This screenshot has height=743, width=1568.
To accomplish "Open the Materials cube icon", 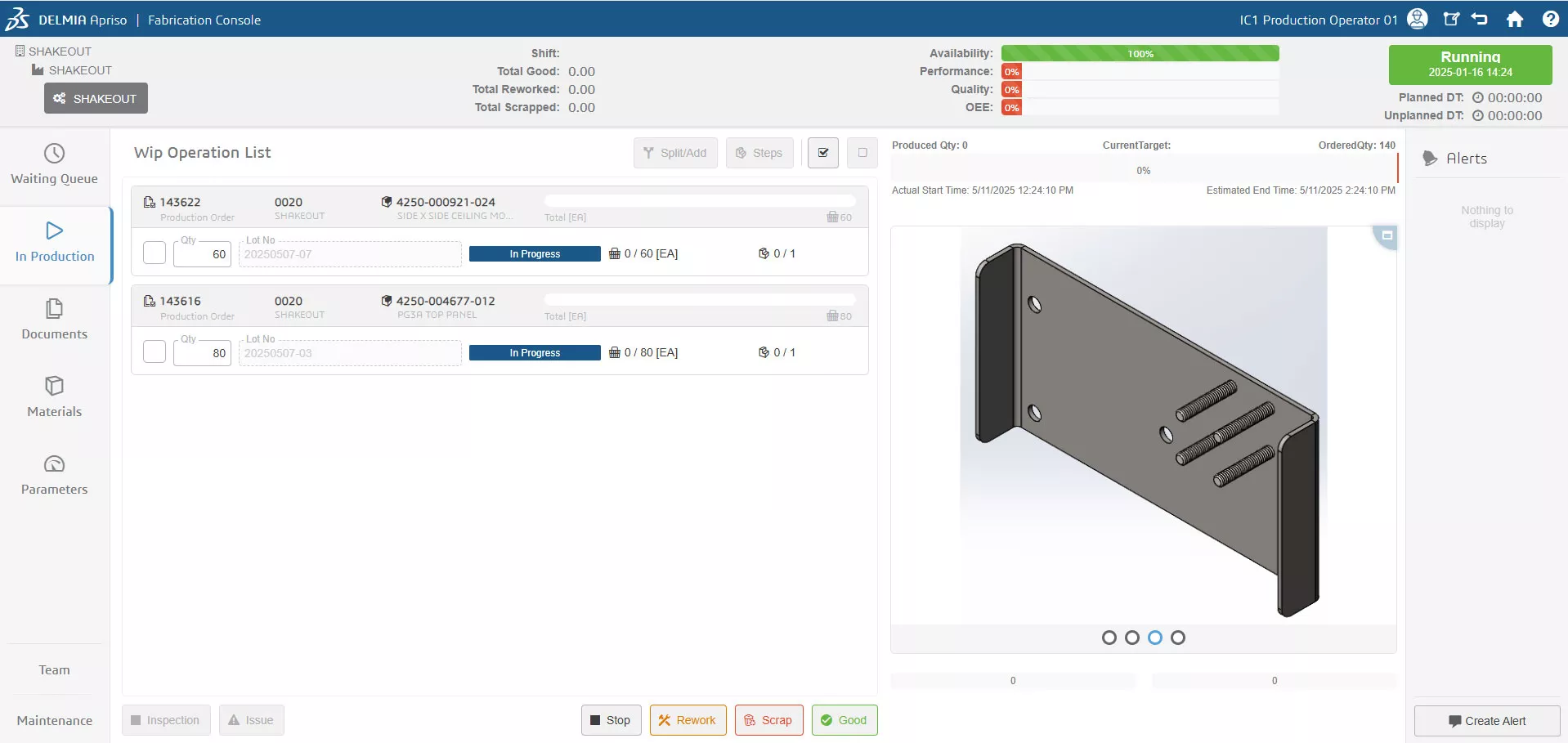I will pyautogui.click(x=54, y=386).
